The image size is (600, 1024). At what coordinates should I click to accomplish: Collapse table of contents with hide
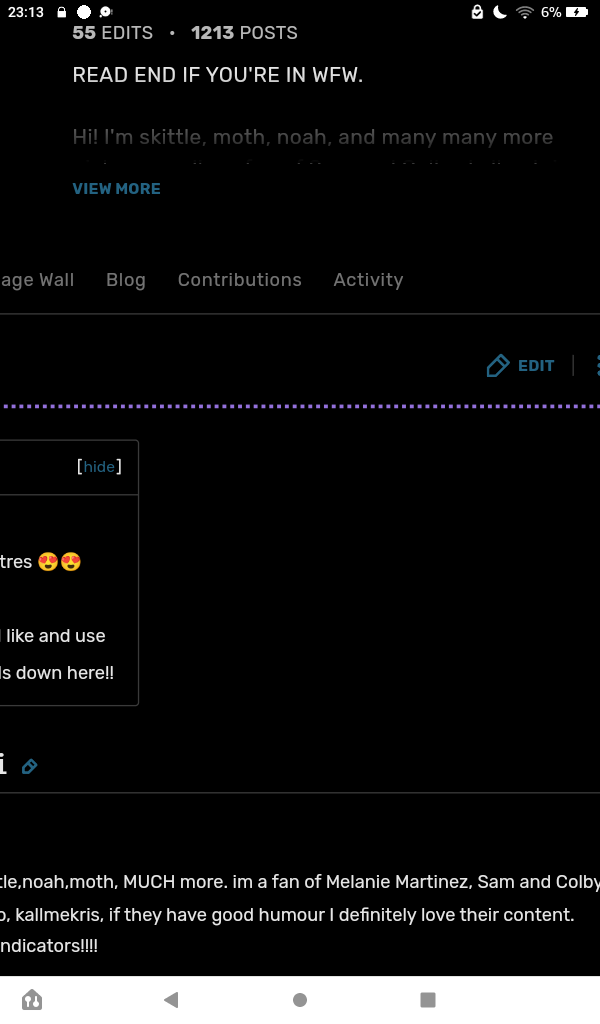pos(99,466)
